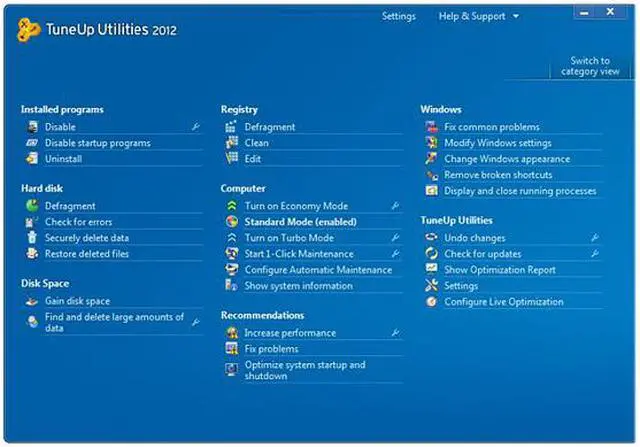The width and height of the screenshot is (640, 447).
Task: Click the Modify Windows settings icon
Action: click(x=431, y=143)
